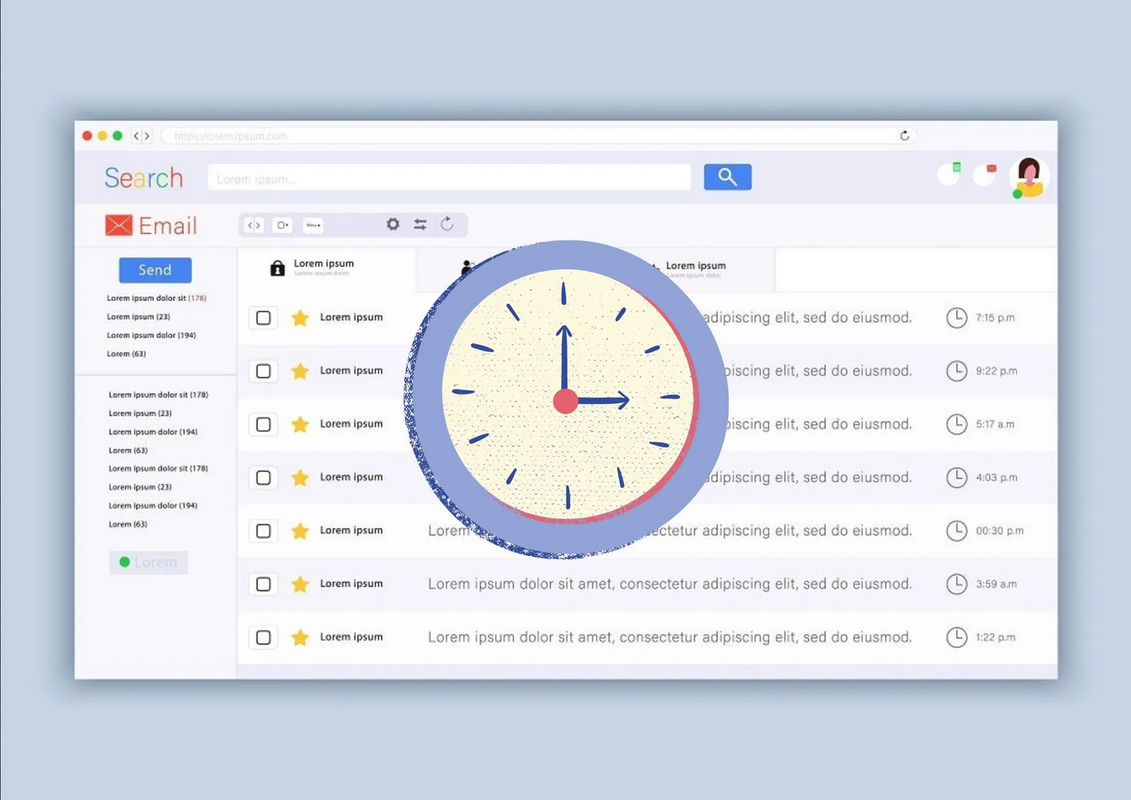Click the clock icon beside 7:15 p.m
Screen dimensions: 1131x800
pos(956,317)
